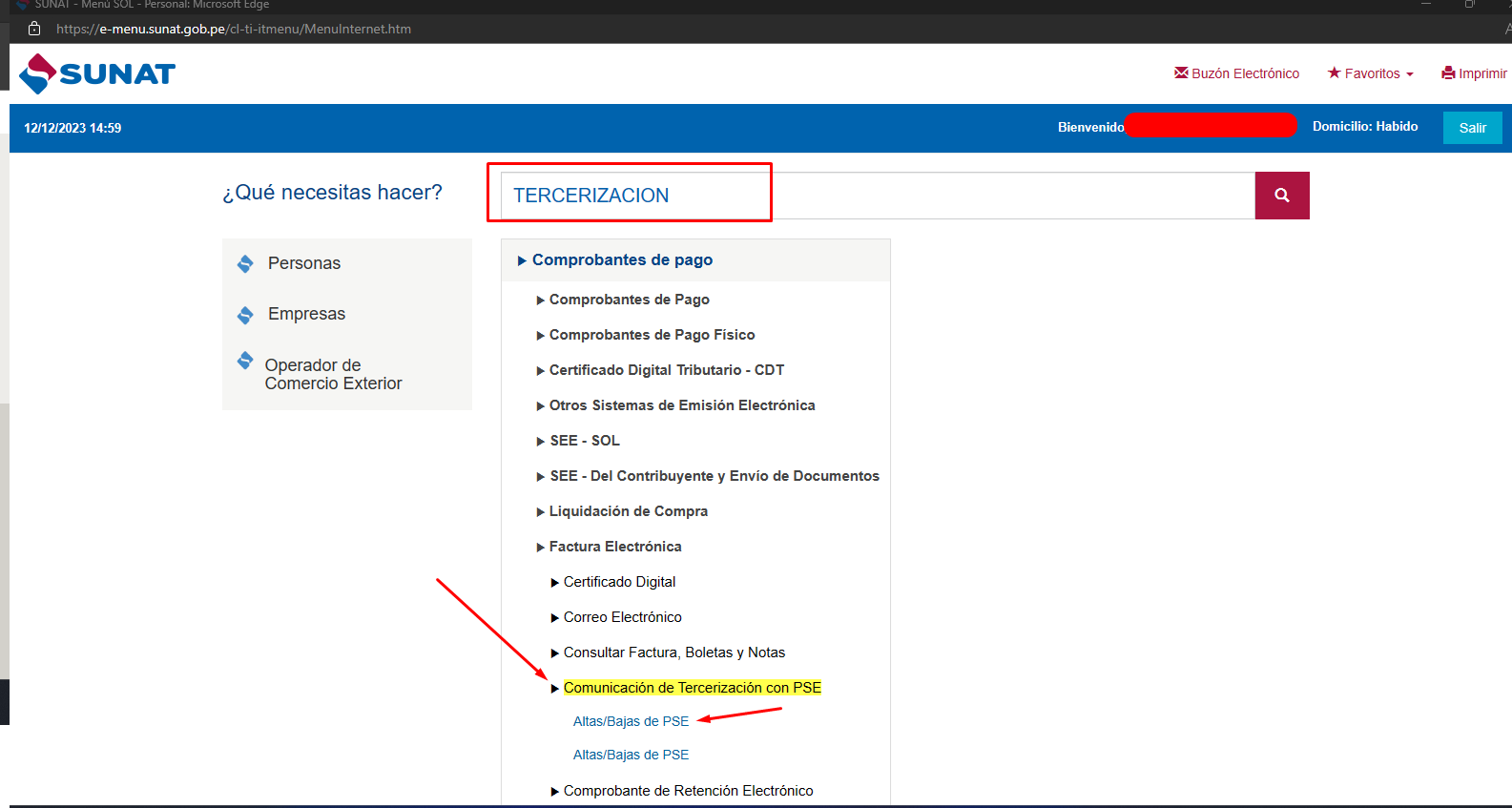Open the Favoritos dropdown
The image size is (1512, 808).
[1371, 73]
